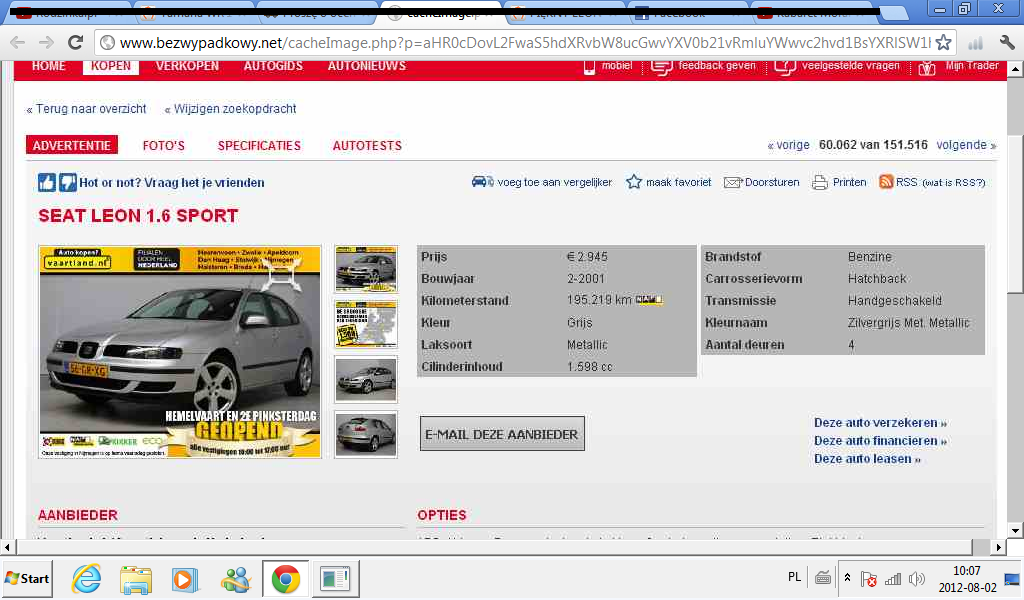Viewport: 1024px width, 600px height.
Task: Open the AUTOGIDS menu item
Action: pyautogui.click(x=273, y=66)
